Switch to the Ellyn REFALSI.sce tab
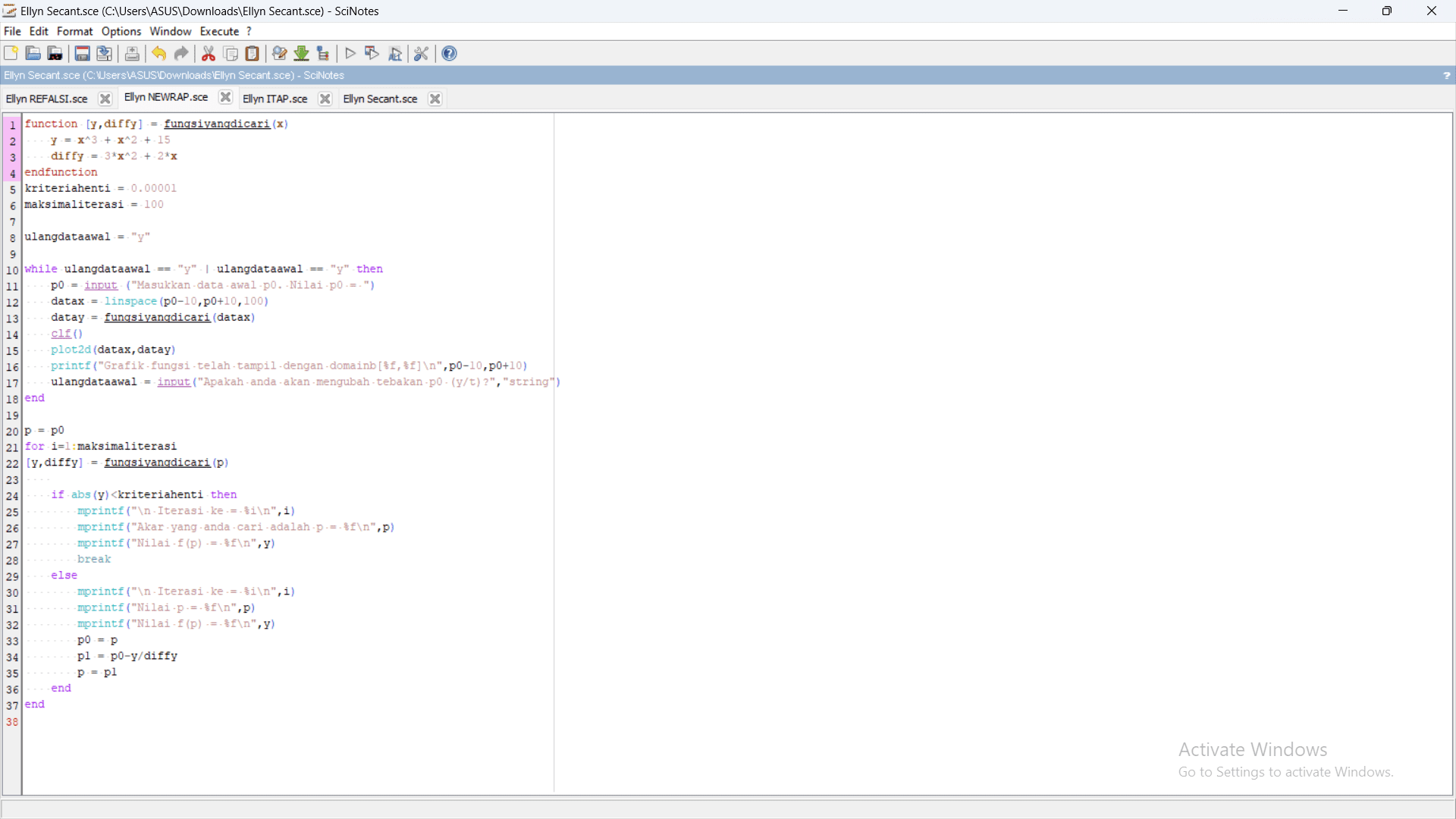The height and width of the screenshot is (819, 1456). (46, 99)
